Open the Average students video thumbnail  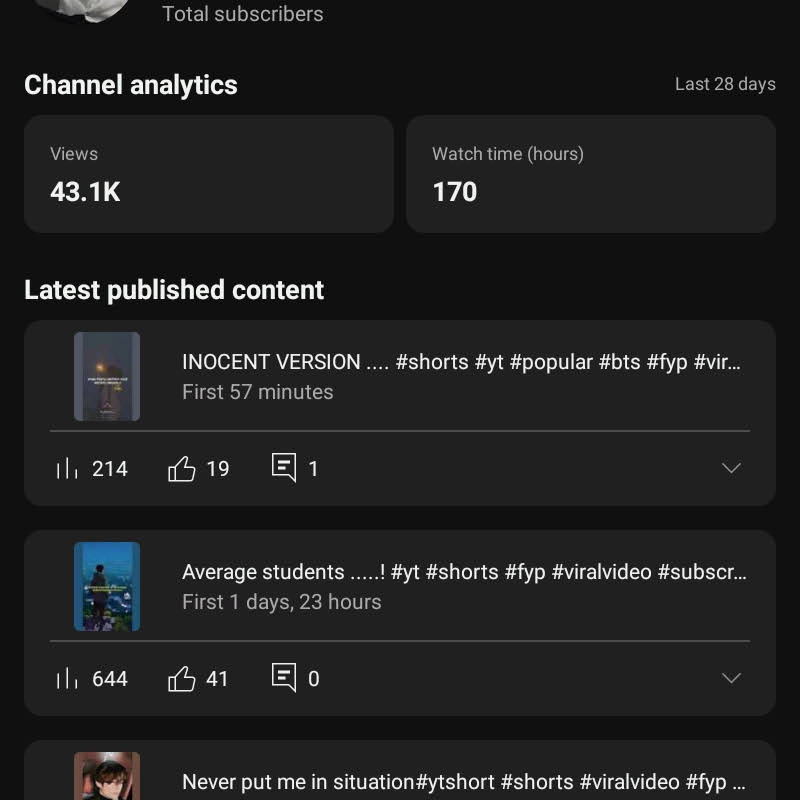click(107, 587)
